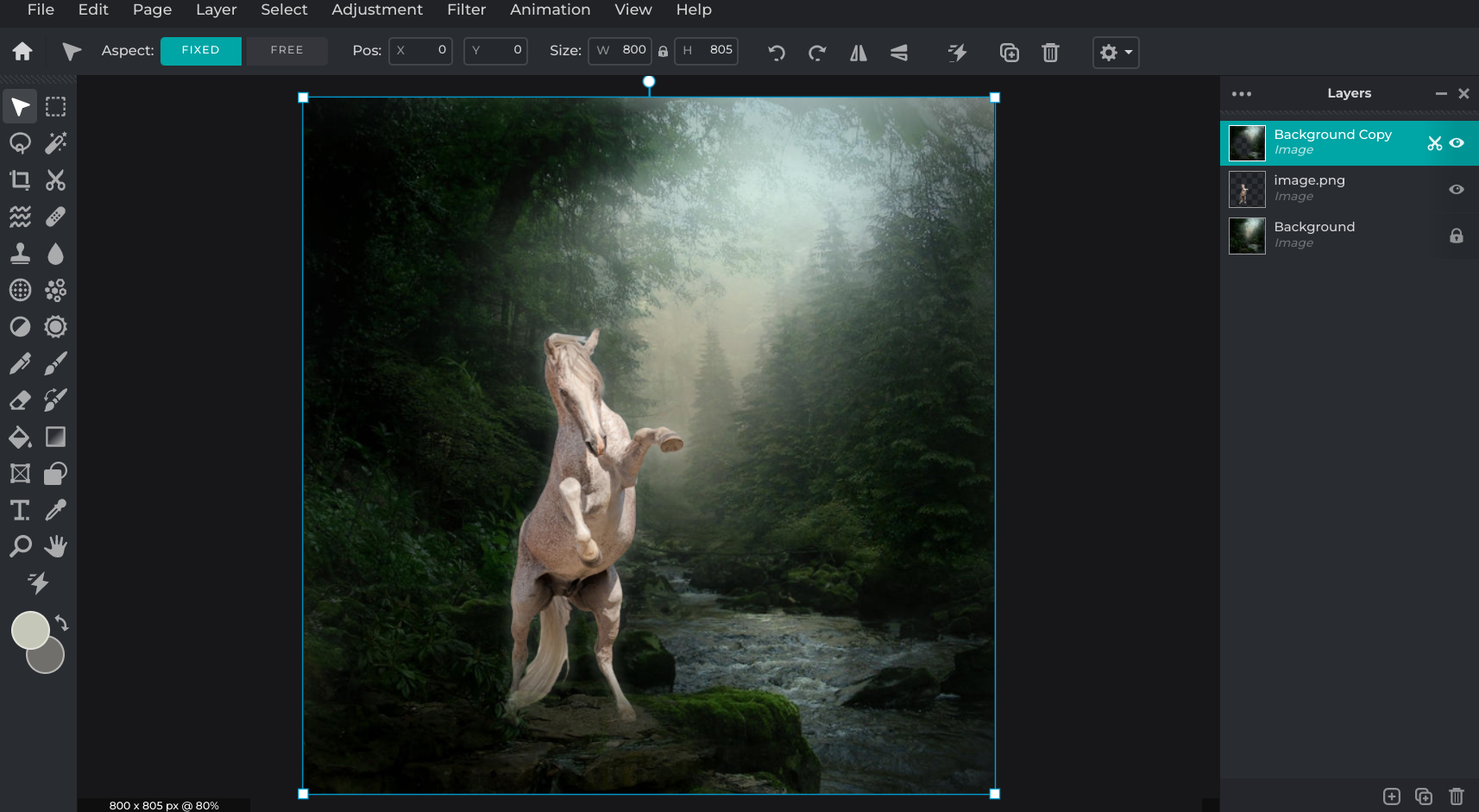Delete layer using the Layers panel trash
1479x812 pixels.
(x=1457, y=796)
